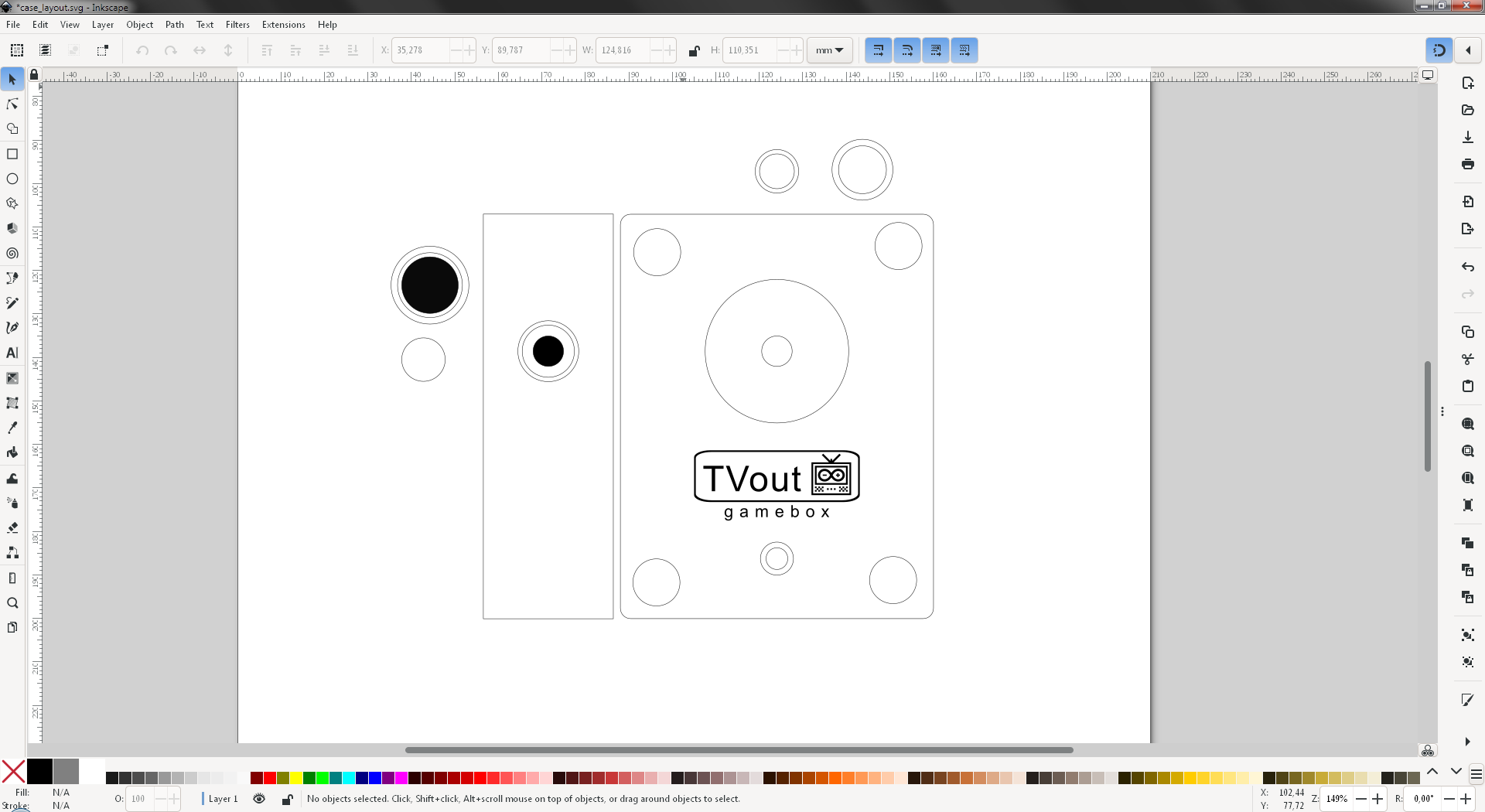Click the pure red color swatch
This screenshot has width=1485, height=812.
coord(270,778)
